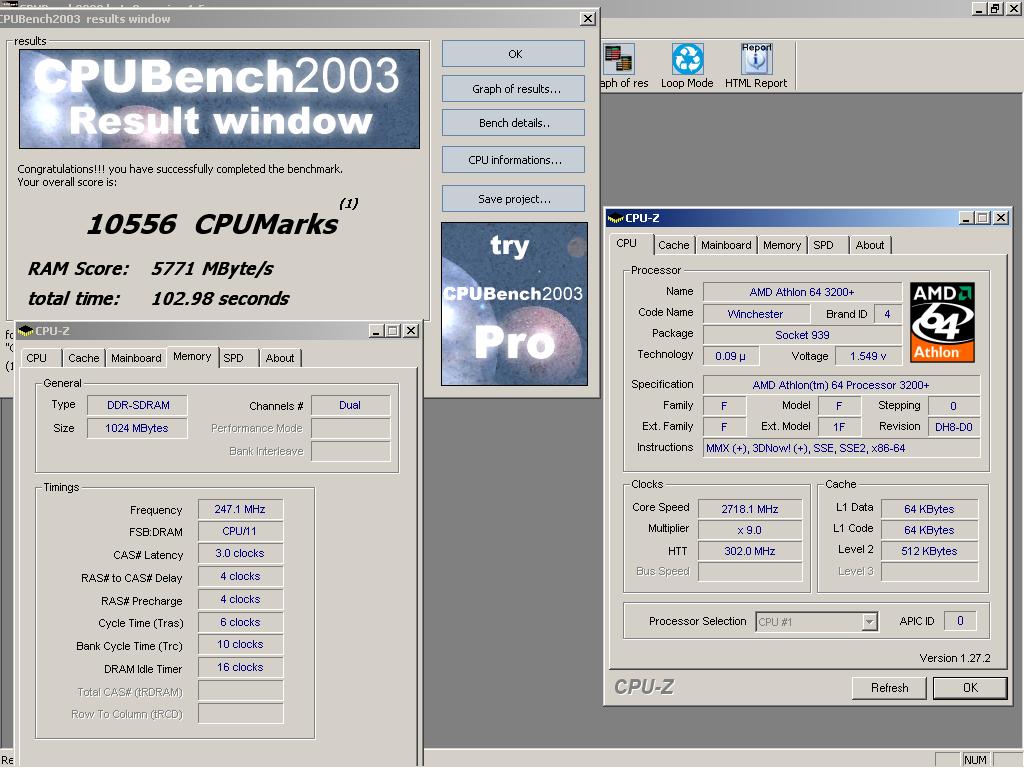The height and width of the screenshot is (768, 1024).
Task: Click the Code Name value 'Winchester'
Action: coord(756,314)
